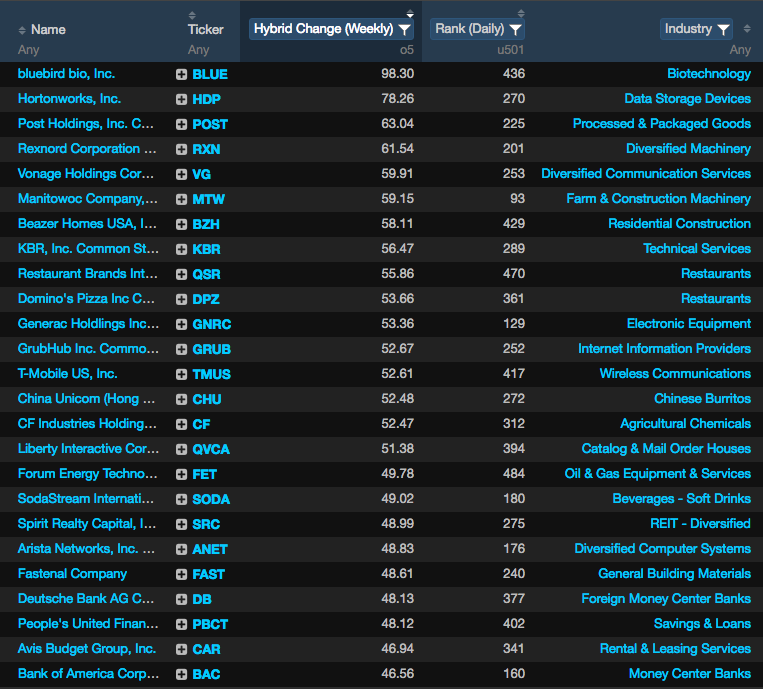763x689 pixels.
Task: Sort by the Name column arrows
Action: [22, 30]
